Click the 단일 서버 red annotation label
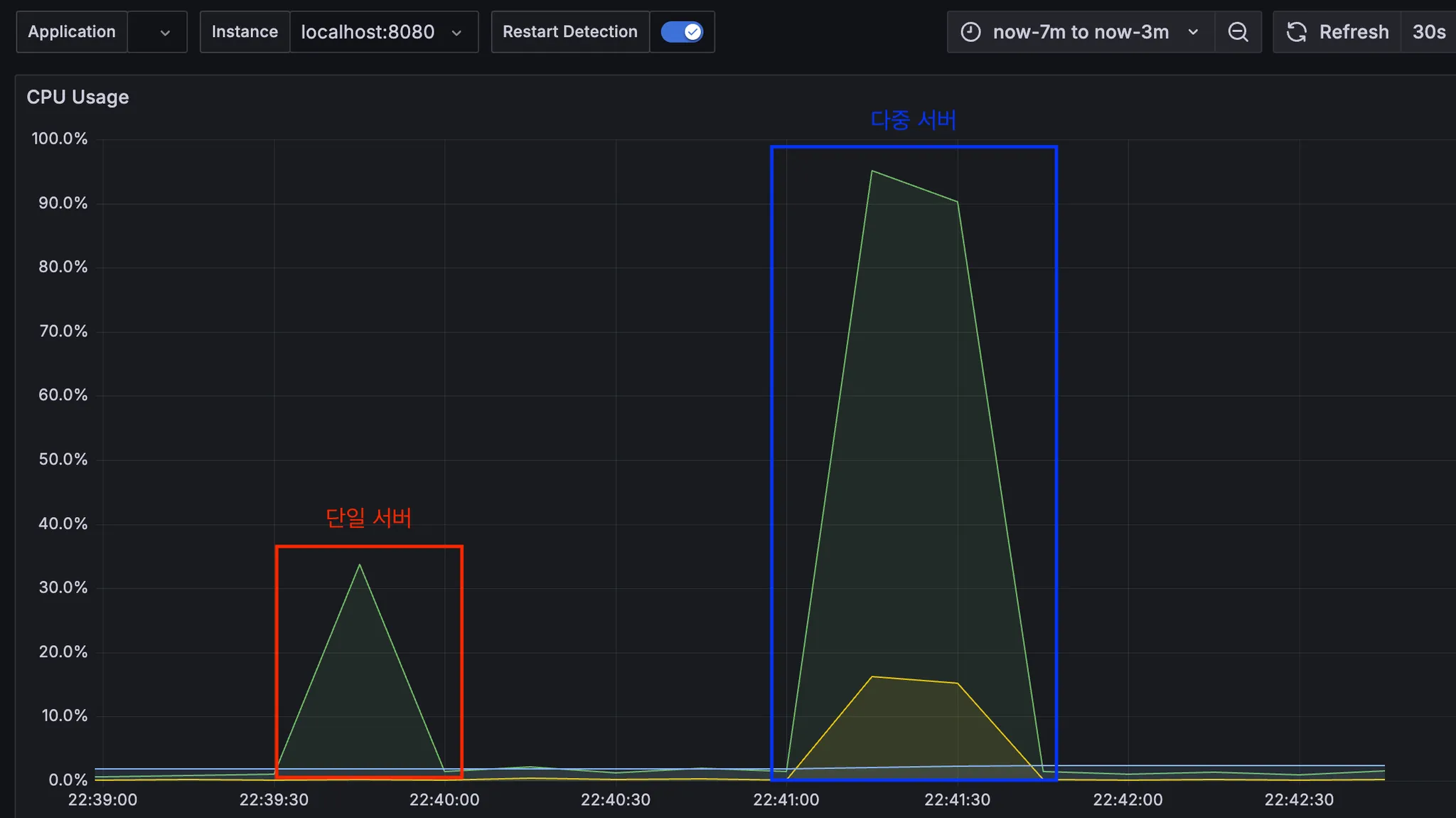This screenshot has height=818, width=1456. pyautogui.click(x=368, y=517)
